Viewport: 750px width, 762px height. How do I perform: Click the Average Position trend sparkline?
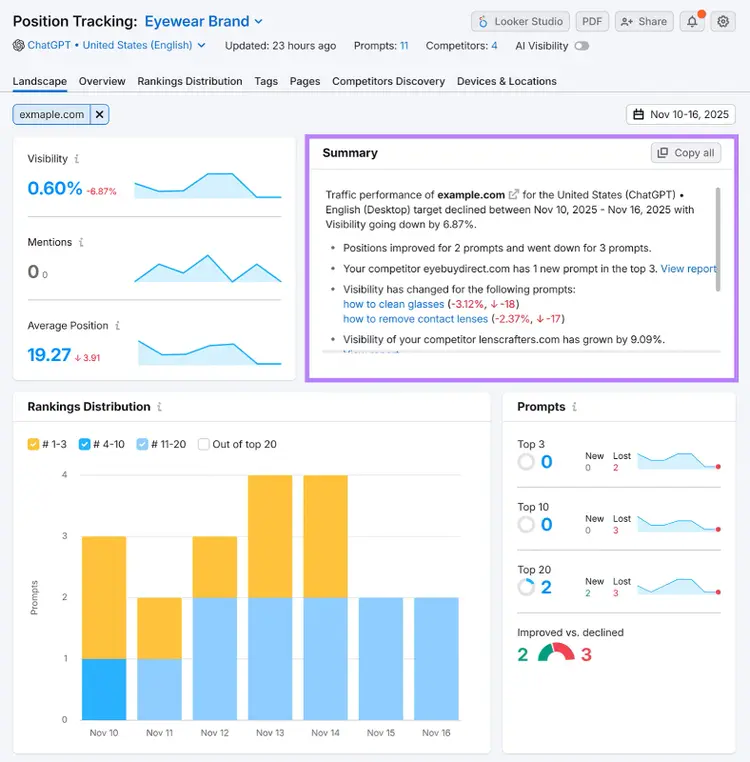(209, 352)
